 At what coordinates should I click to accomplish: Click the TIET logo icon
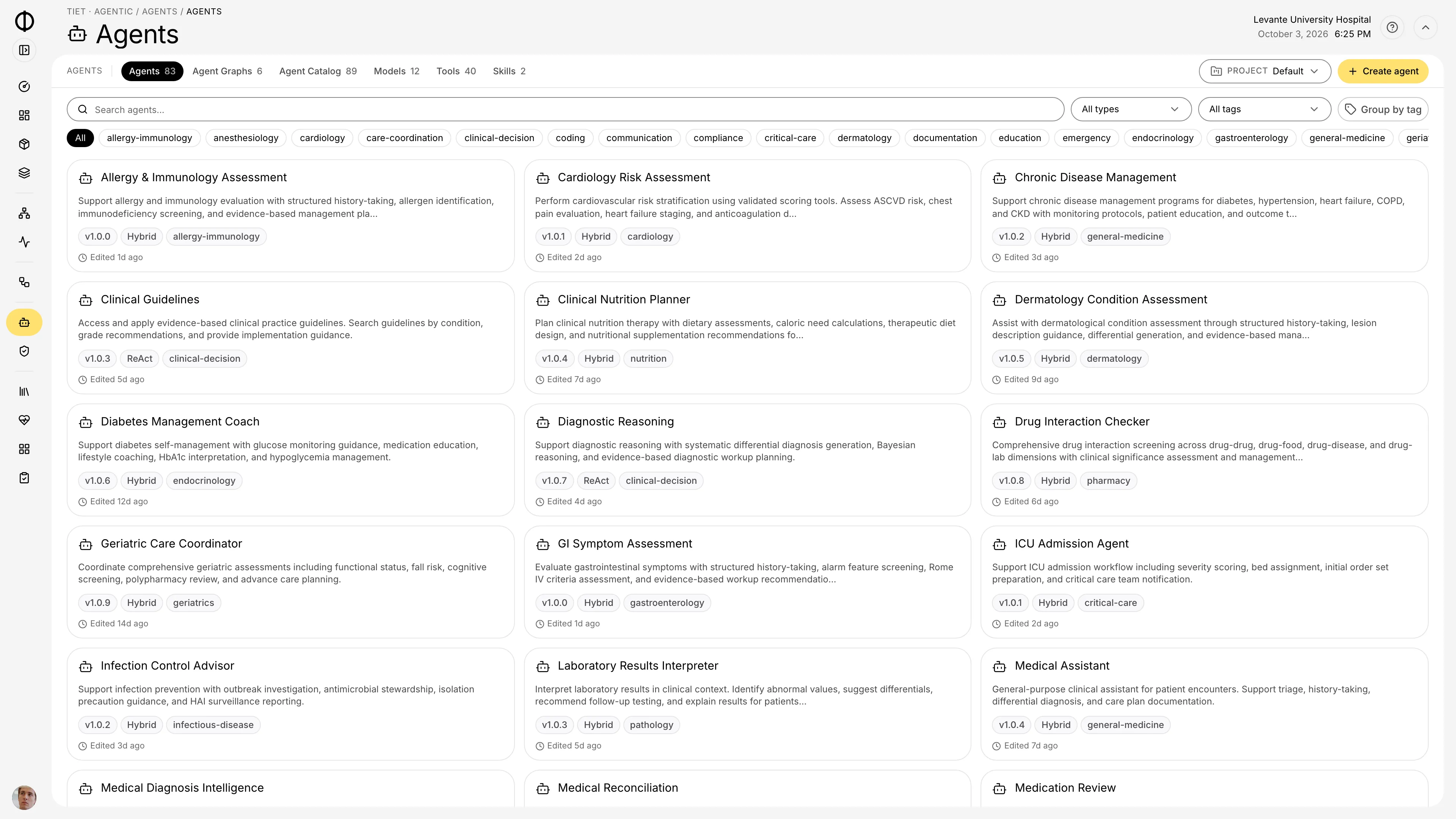point(24,21)
